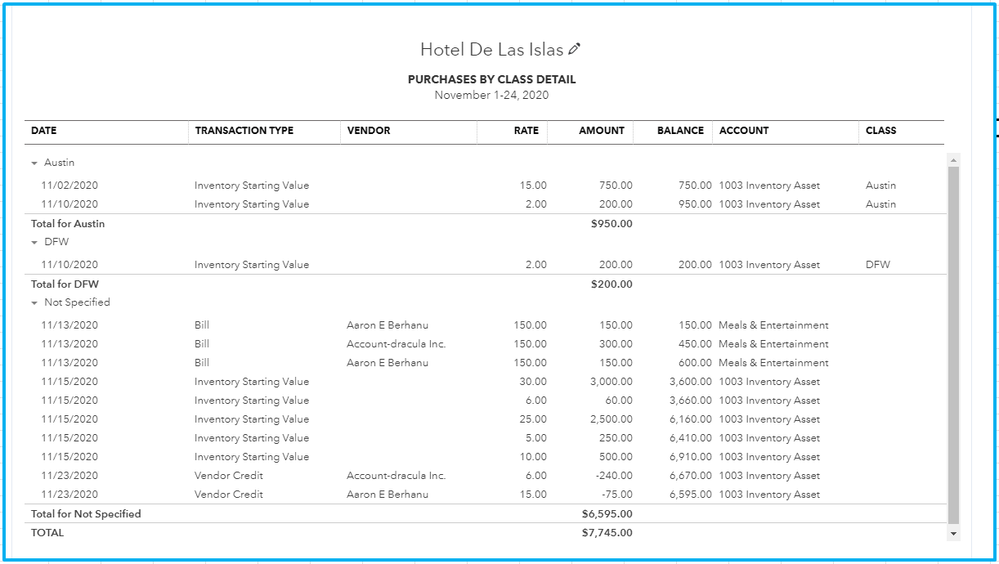Viewport: 999px width, 564px height.
Task: Click the TRANSACTION TYPE column header
Action: point(244,131)
